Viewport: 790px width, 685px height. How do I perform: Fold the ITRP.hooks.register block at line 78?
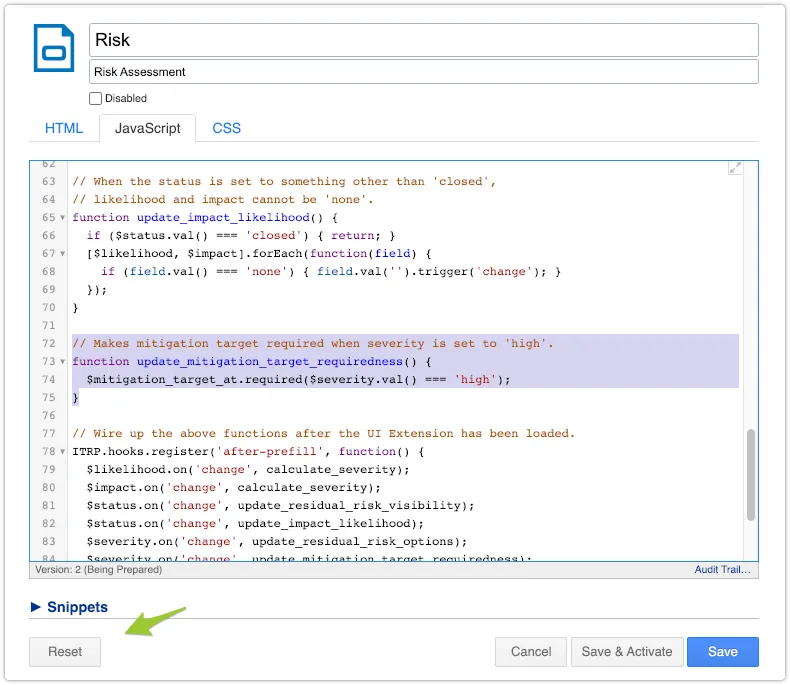62,452
